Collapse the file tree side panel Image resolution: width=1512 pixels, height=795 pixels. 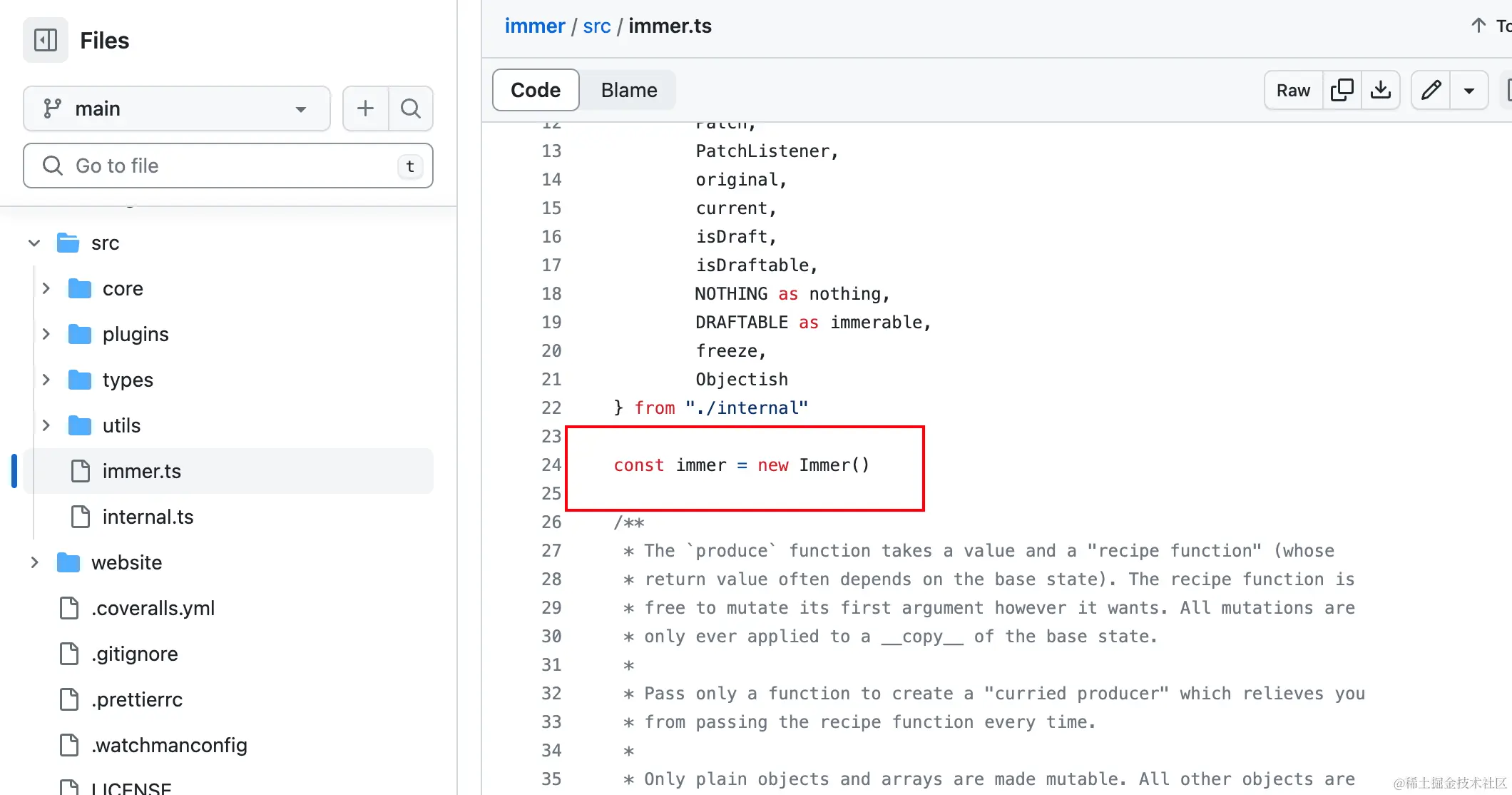pyautogui.click(x=46, y=40)
